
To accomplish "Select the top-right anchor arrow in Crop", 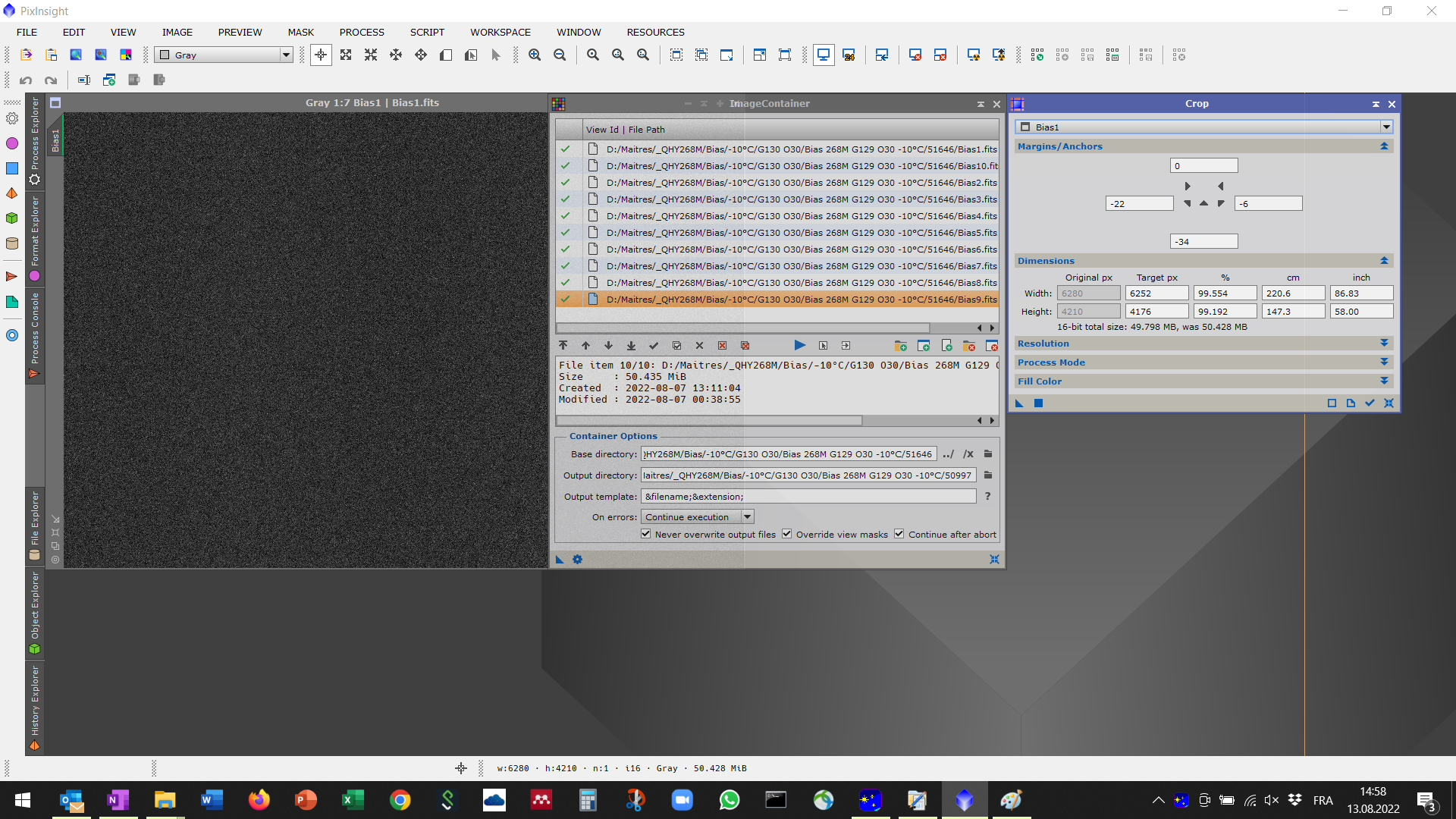I will 1220,186.
